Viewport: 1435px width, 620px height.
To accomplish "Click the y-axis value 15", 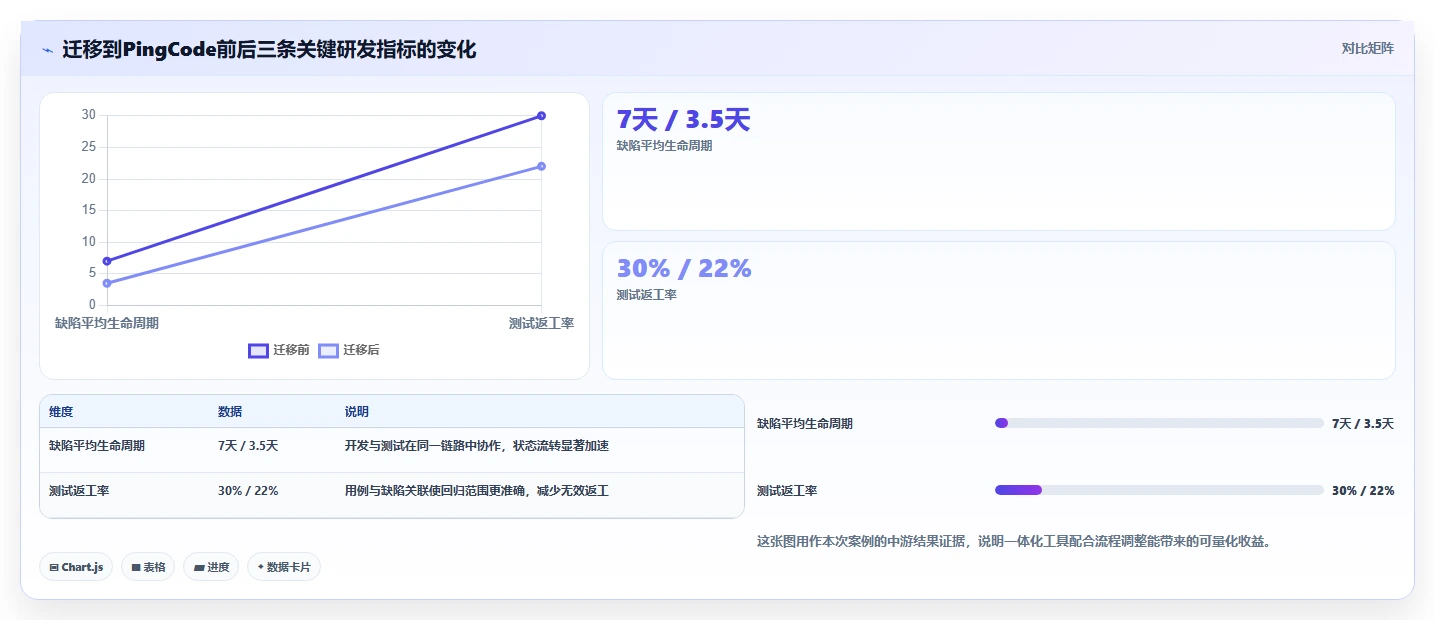I will [89, 210].
